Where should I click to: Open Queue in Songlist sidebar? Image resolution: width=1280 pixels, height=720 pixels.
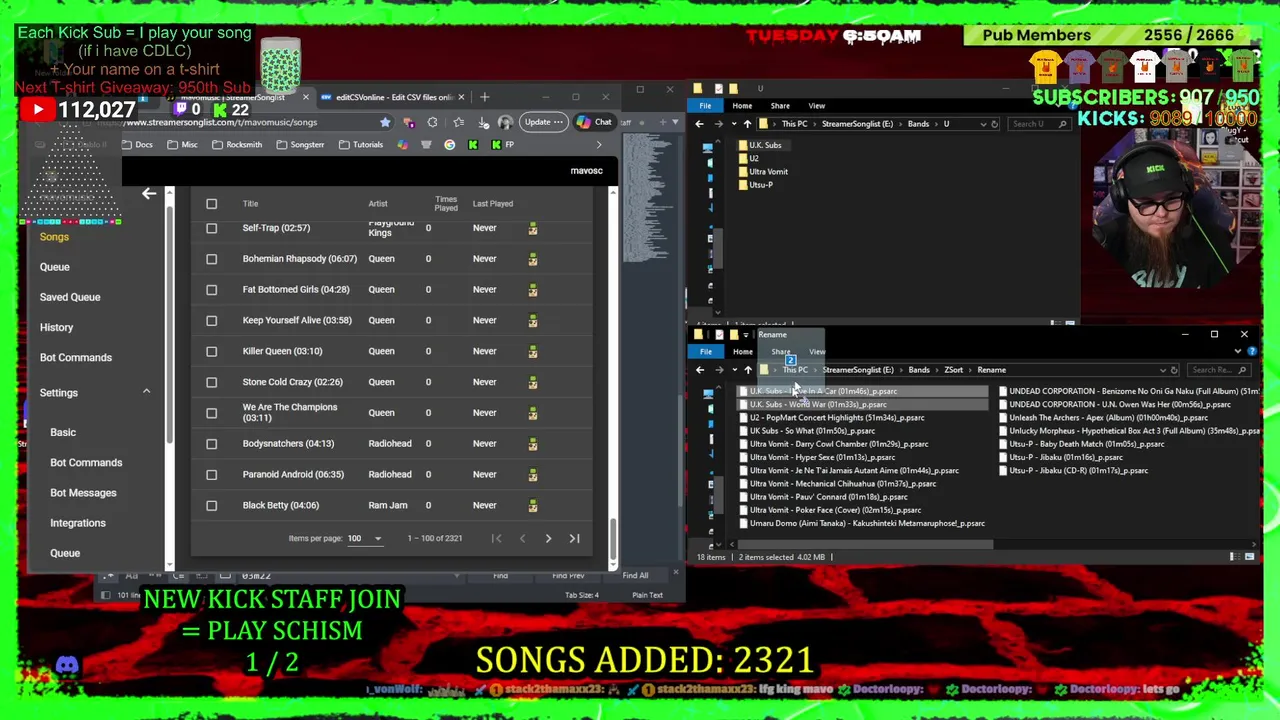click(55, 267)
